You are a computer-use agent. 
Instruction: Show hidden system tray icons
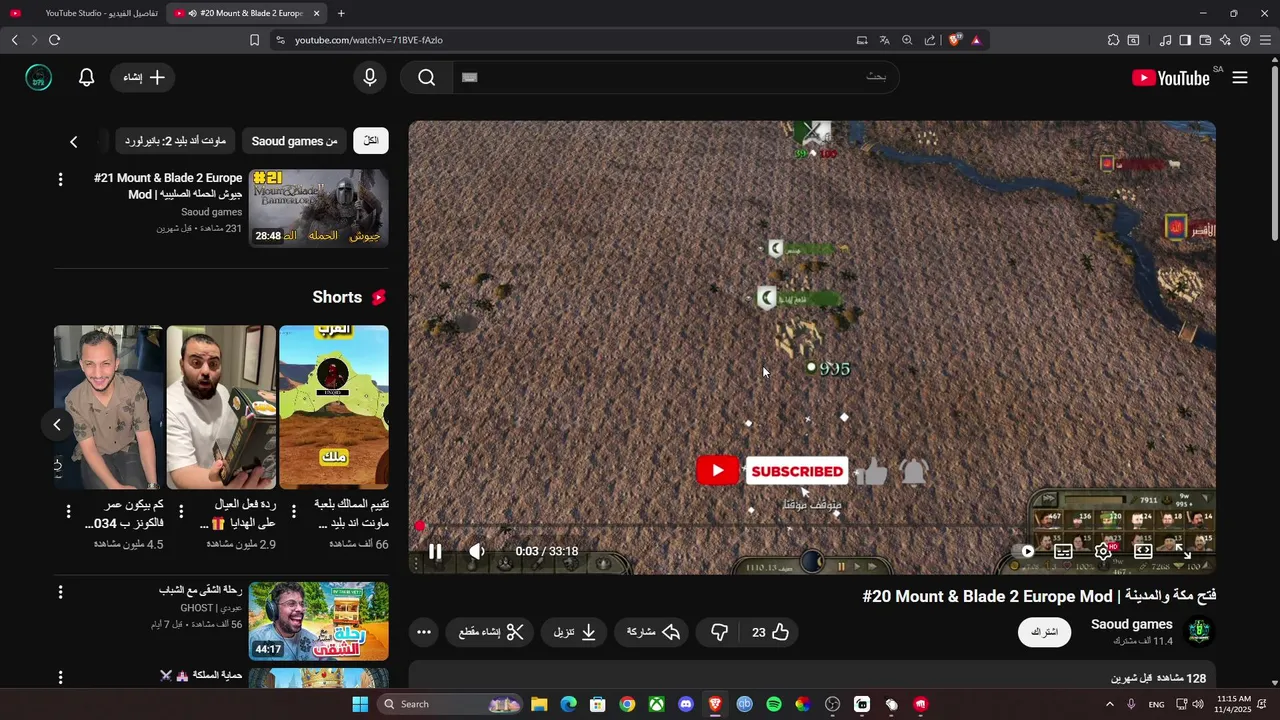1110,704
